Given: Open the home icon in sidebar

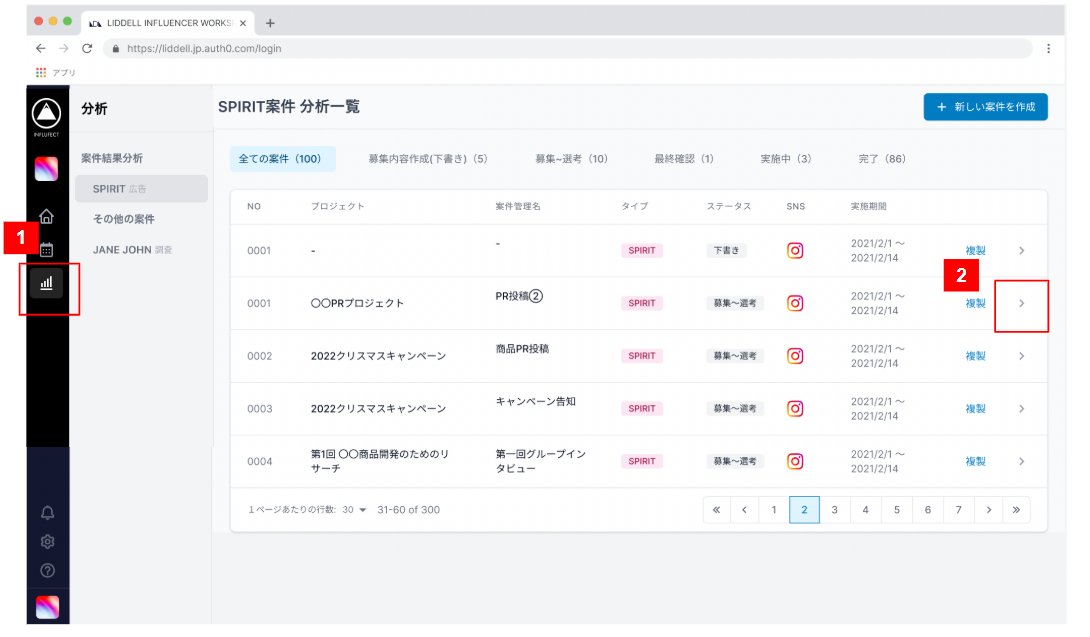Looking at the screenshot, I should 47,216.
